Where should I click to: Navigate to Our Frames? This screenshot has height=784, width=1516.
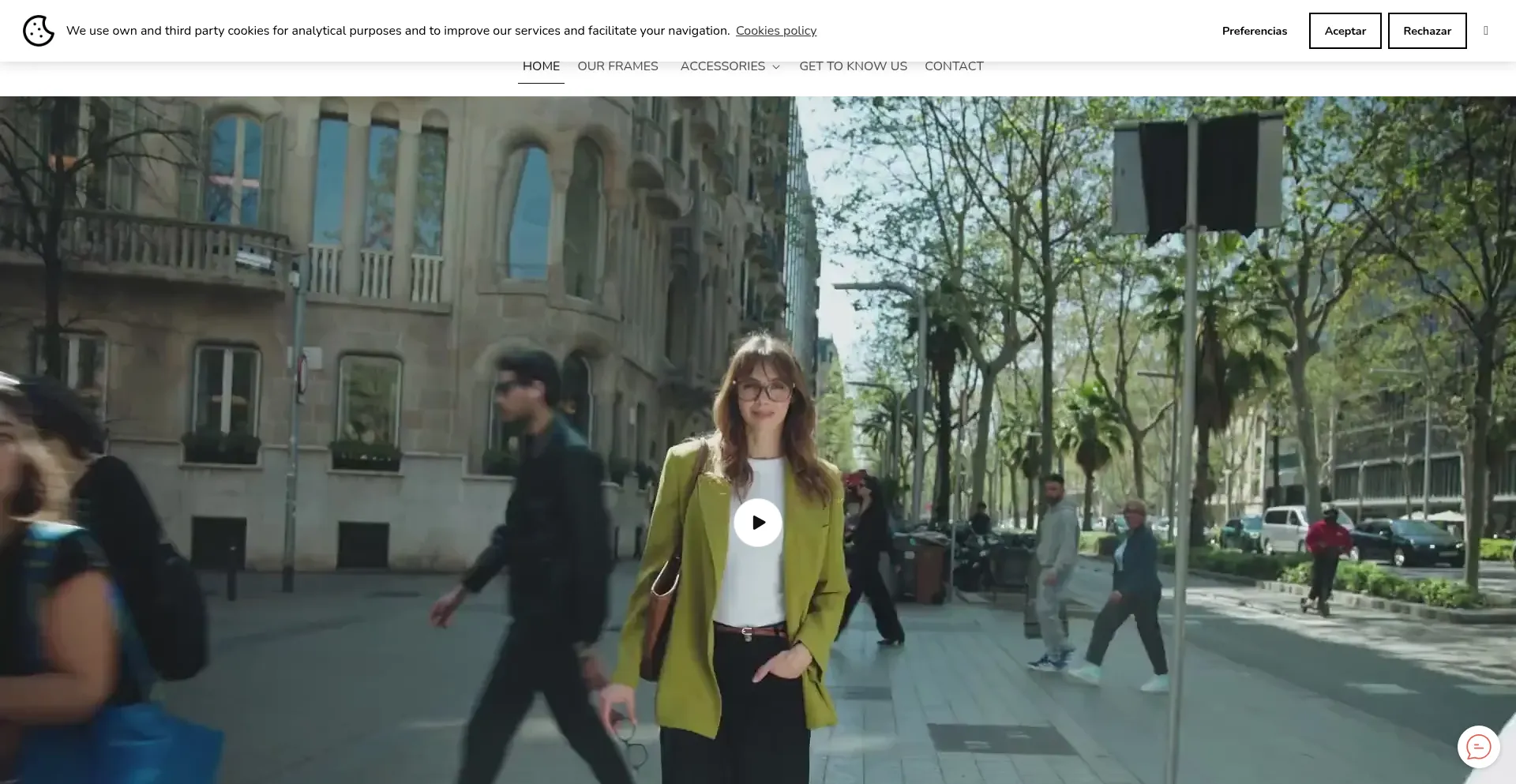coord(617,66)
